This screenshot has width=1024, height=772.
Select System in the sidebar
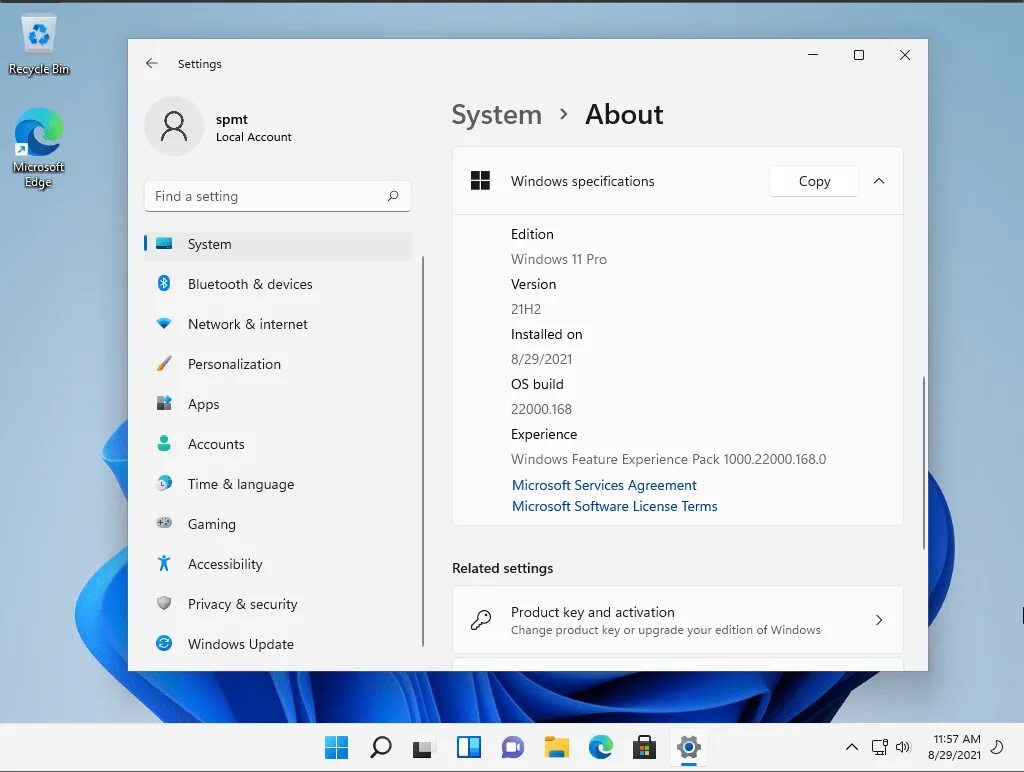click(x=278, y=244)
